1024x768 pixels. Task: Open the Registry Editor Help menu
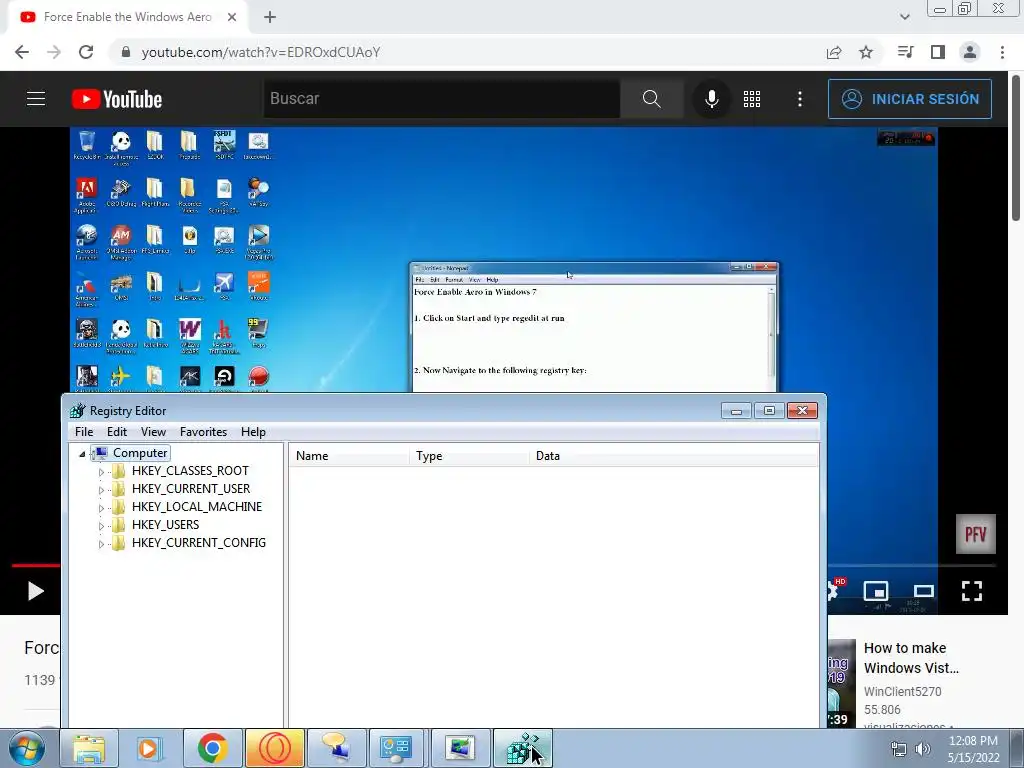tap(253, 432)
